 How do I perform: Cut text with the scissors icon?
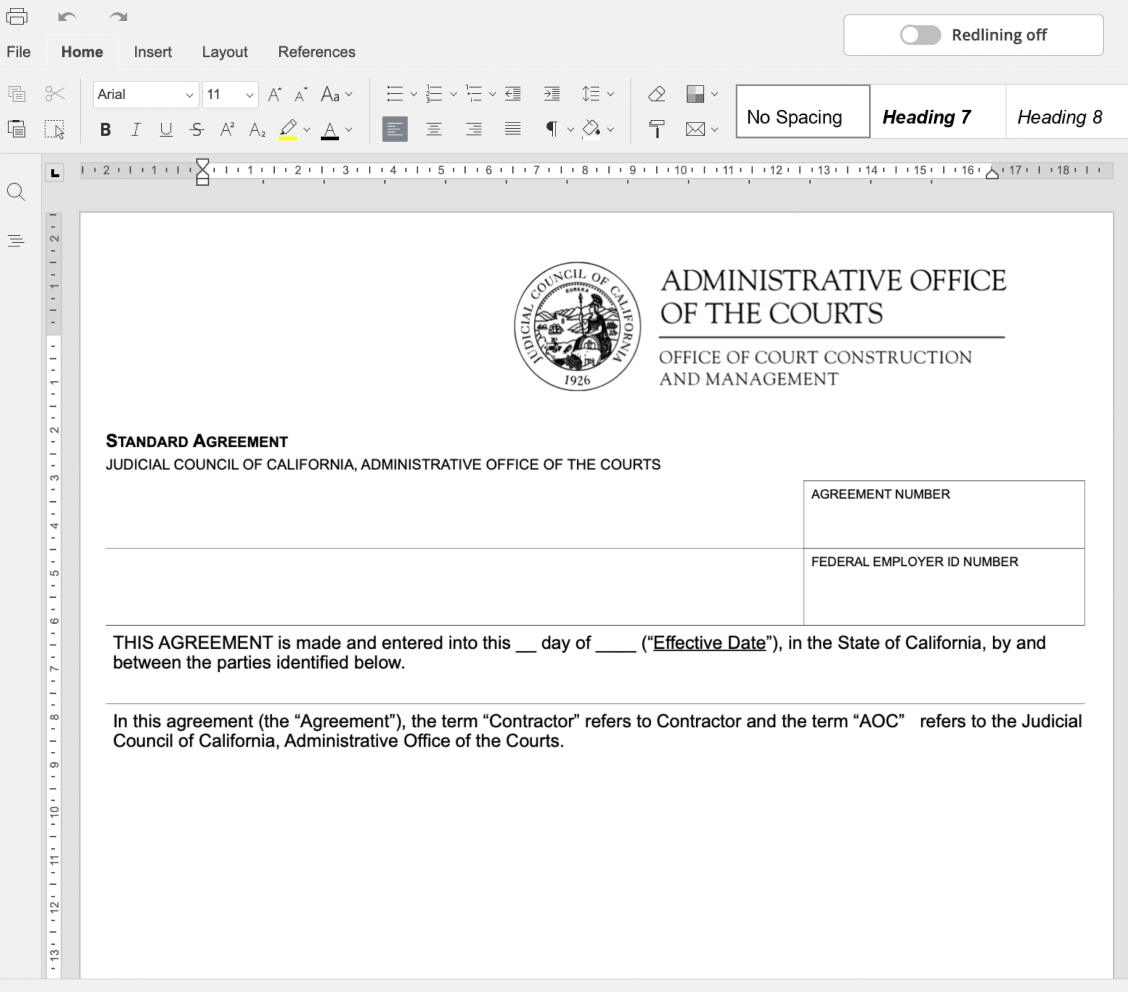[56, 93]
